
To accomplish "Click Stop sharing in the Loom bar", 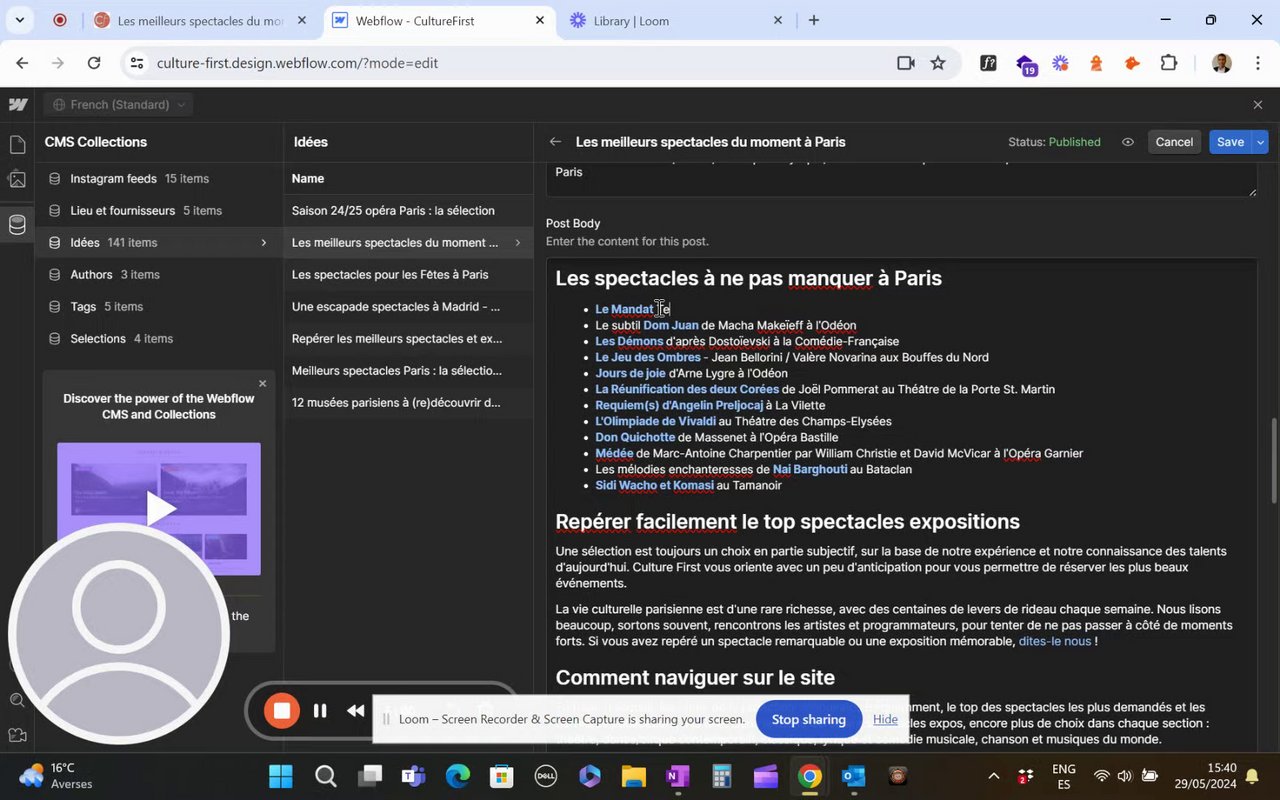I will tap(809, 719).
